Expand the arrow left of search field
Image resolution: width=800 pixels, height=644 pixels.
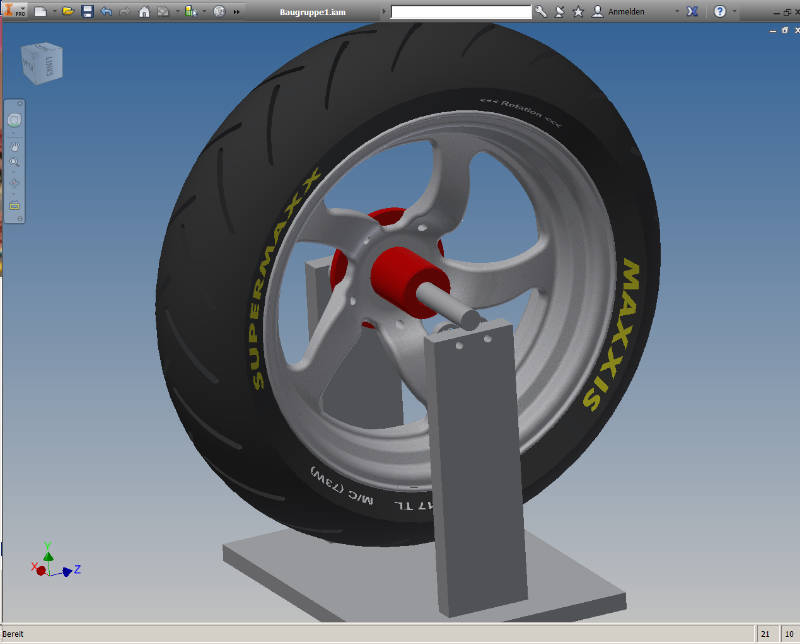(x=384, y=12)
